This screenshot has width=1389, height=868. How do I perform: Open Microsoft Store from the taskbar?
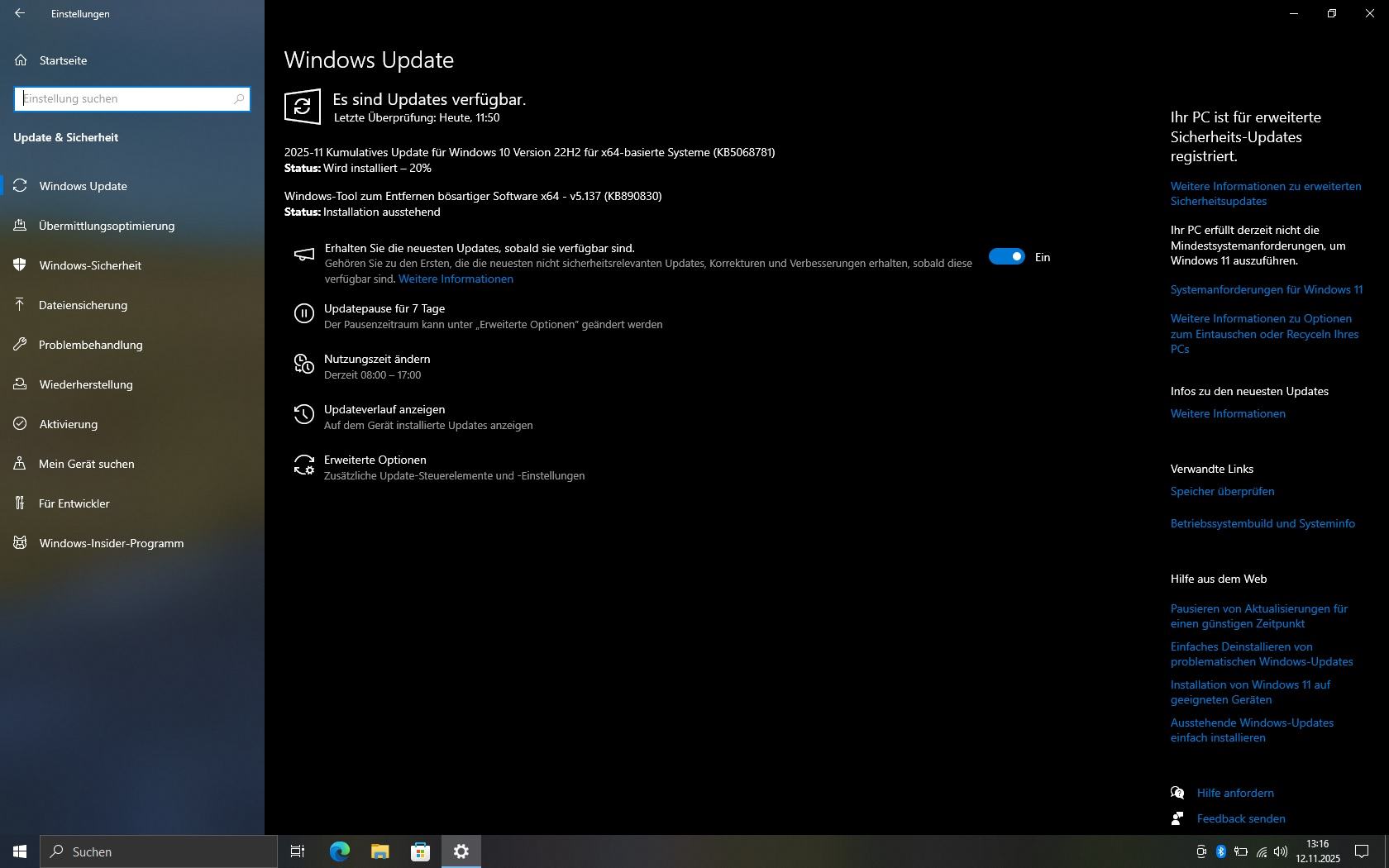(x=420, y=851)
